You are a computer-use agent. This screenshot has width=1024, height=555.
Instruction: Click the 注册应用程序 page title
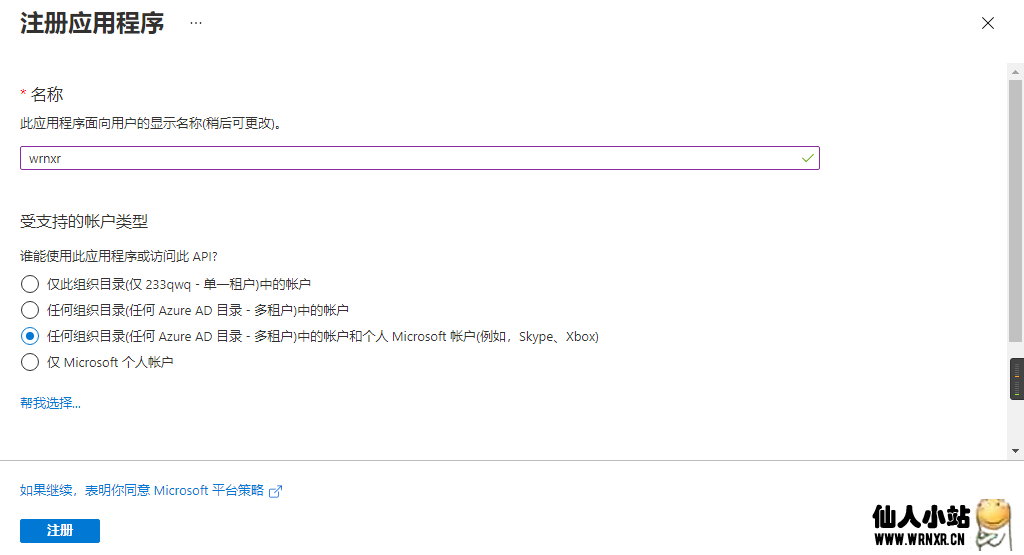point(92,24)
